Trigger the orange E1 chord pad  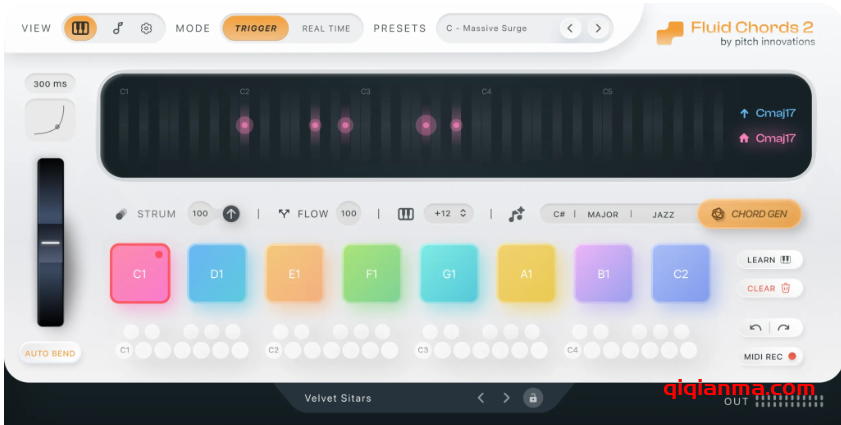tap(294, 274)
